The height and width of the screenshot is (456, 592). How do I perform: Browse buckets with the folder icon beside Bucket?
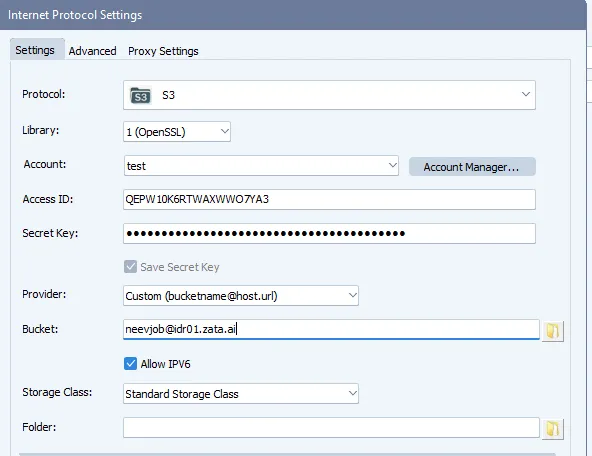[x=553, y=331]
